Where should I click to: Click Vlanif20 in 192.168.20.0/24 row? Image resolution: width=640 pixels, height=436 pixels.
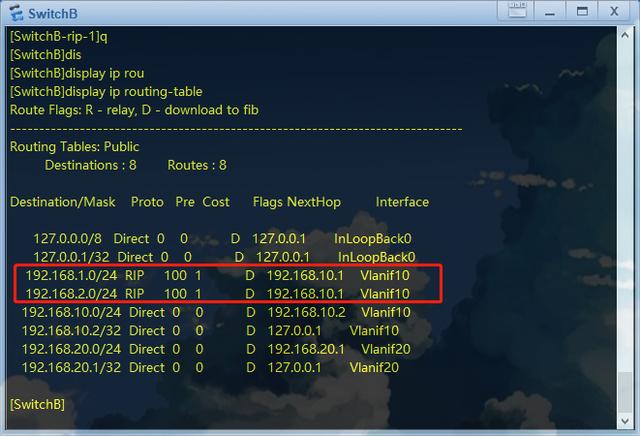[x=386, y=349]
